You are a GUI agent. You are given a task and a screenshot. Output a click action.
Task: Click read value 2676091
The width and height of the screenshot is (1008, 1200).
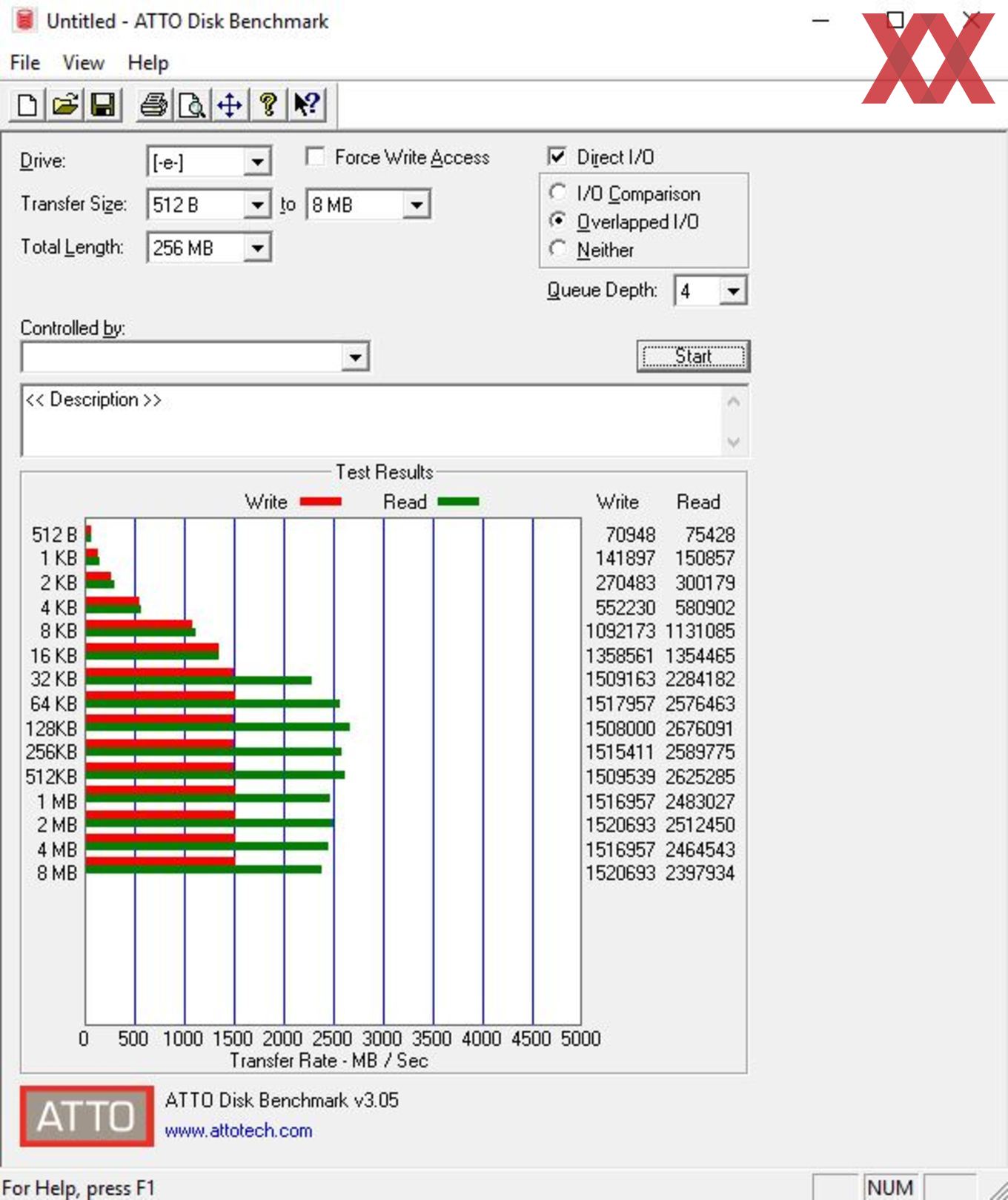pyautogui.click(x=700, y=728)
